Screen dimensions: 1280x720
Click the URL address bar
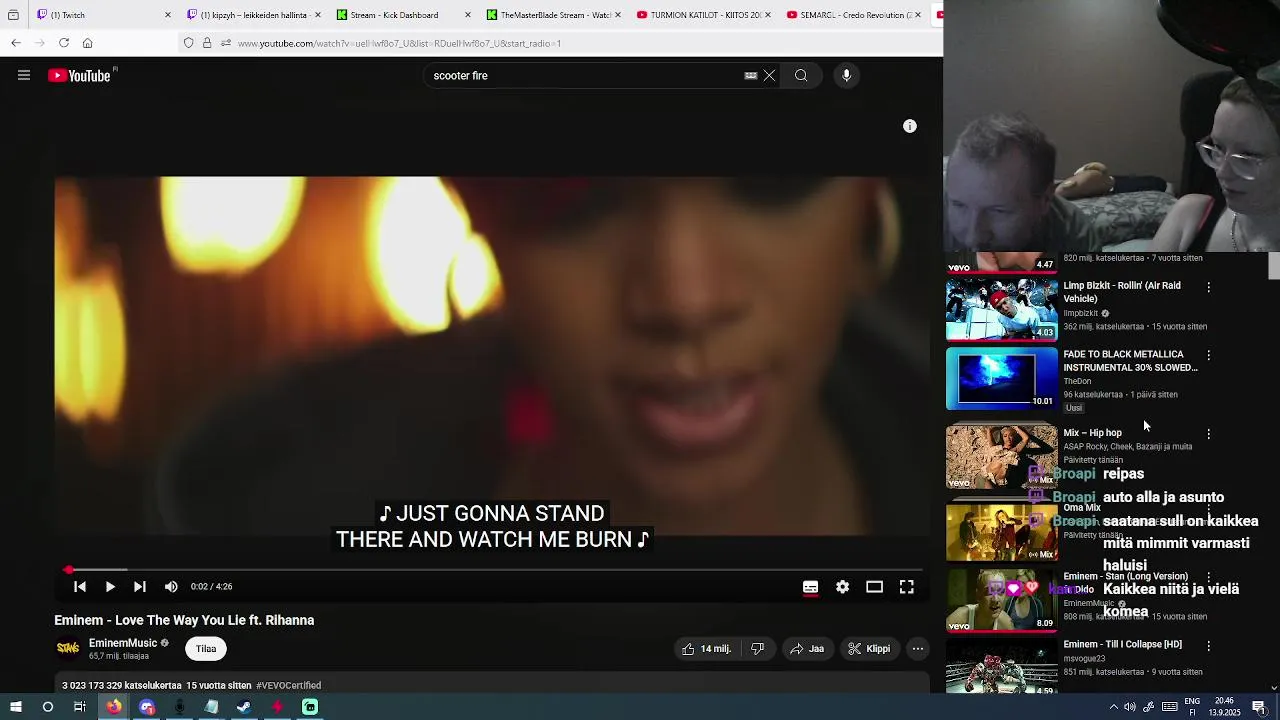point(560,43)
